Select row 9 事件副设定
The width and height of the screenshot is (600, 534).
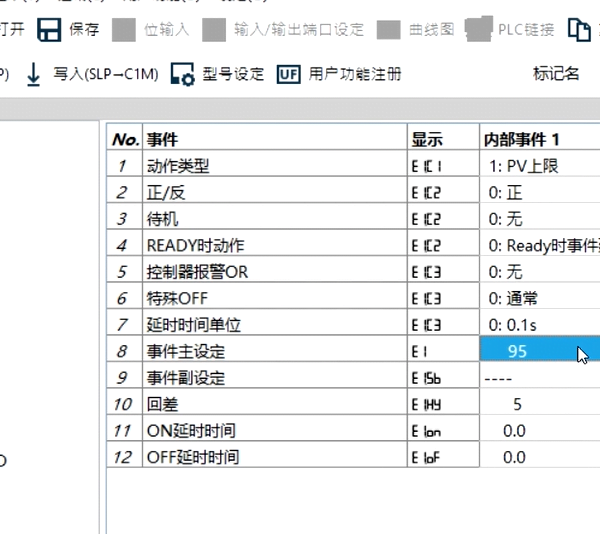click(x=185, y=378)
